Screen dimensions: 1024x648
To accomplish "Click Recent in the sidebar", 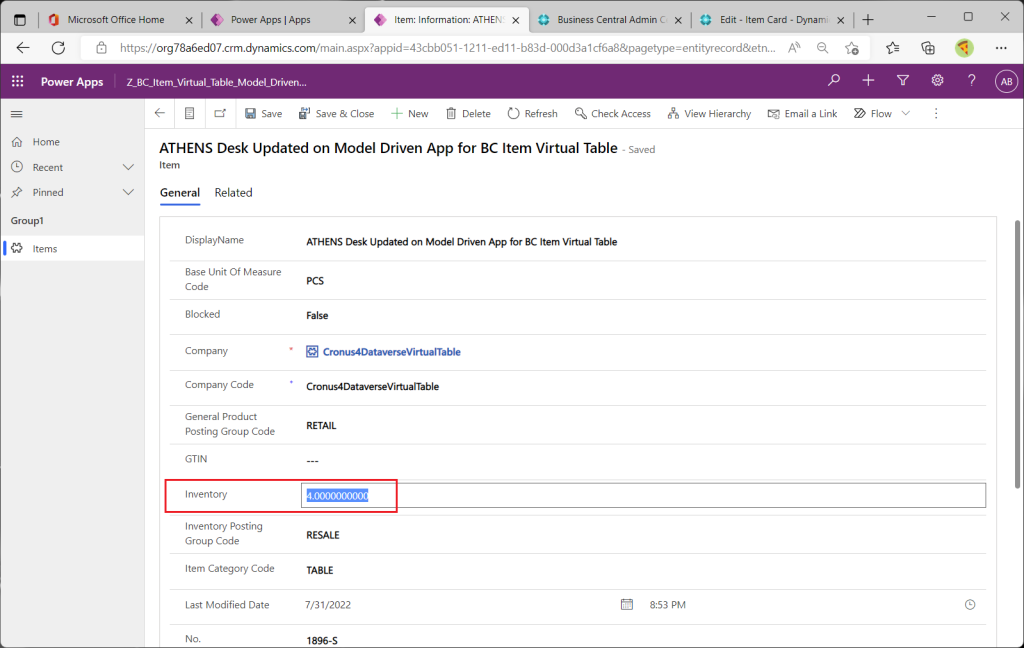I will click(48, 167).
